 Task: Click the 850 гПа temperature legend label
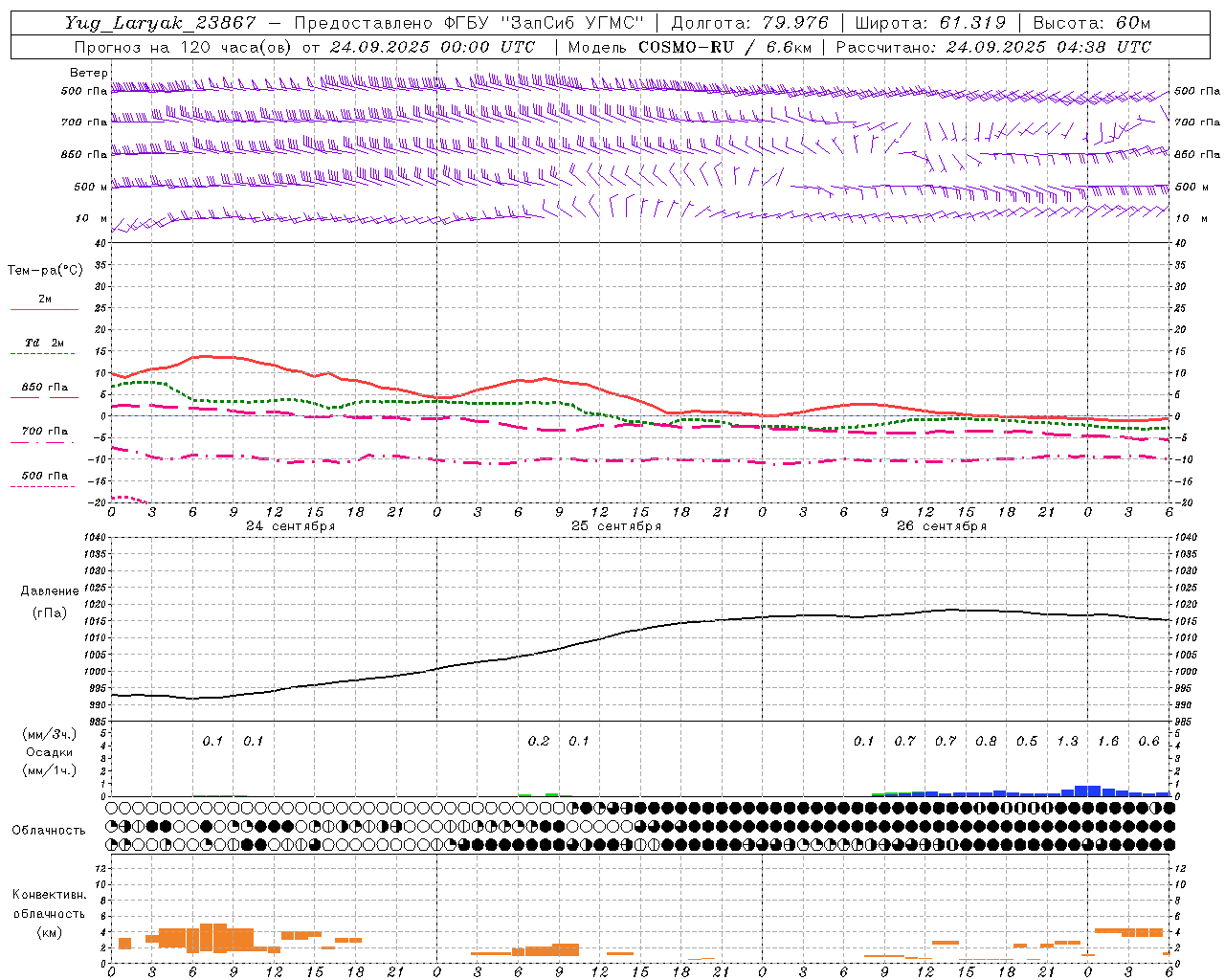coord(45,387)
